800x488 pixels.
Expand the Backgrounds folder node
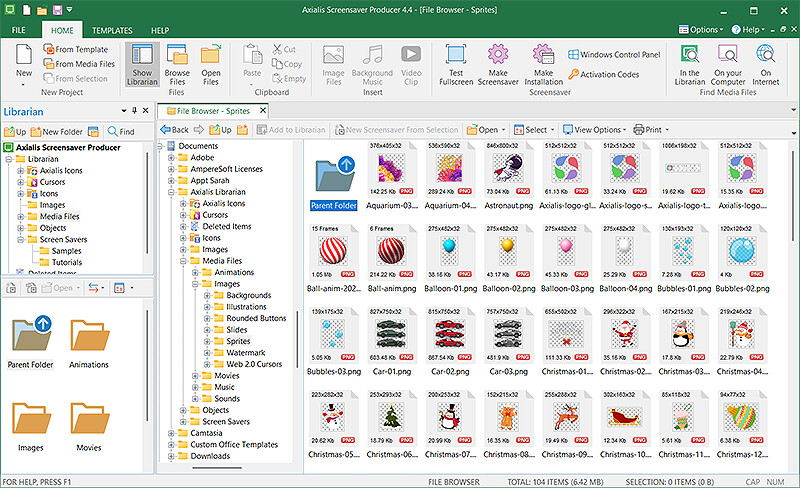point(207,296)
